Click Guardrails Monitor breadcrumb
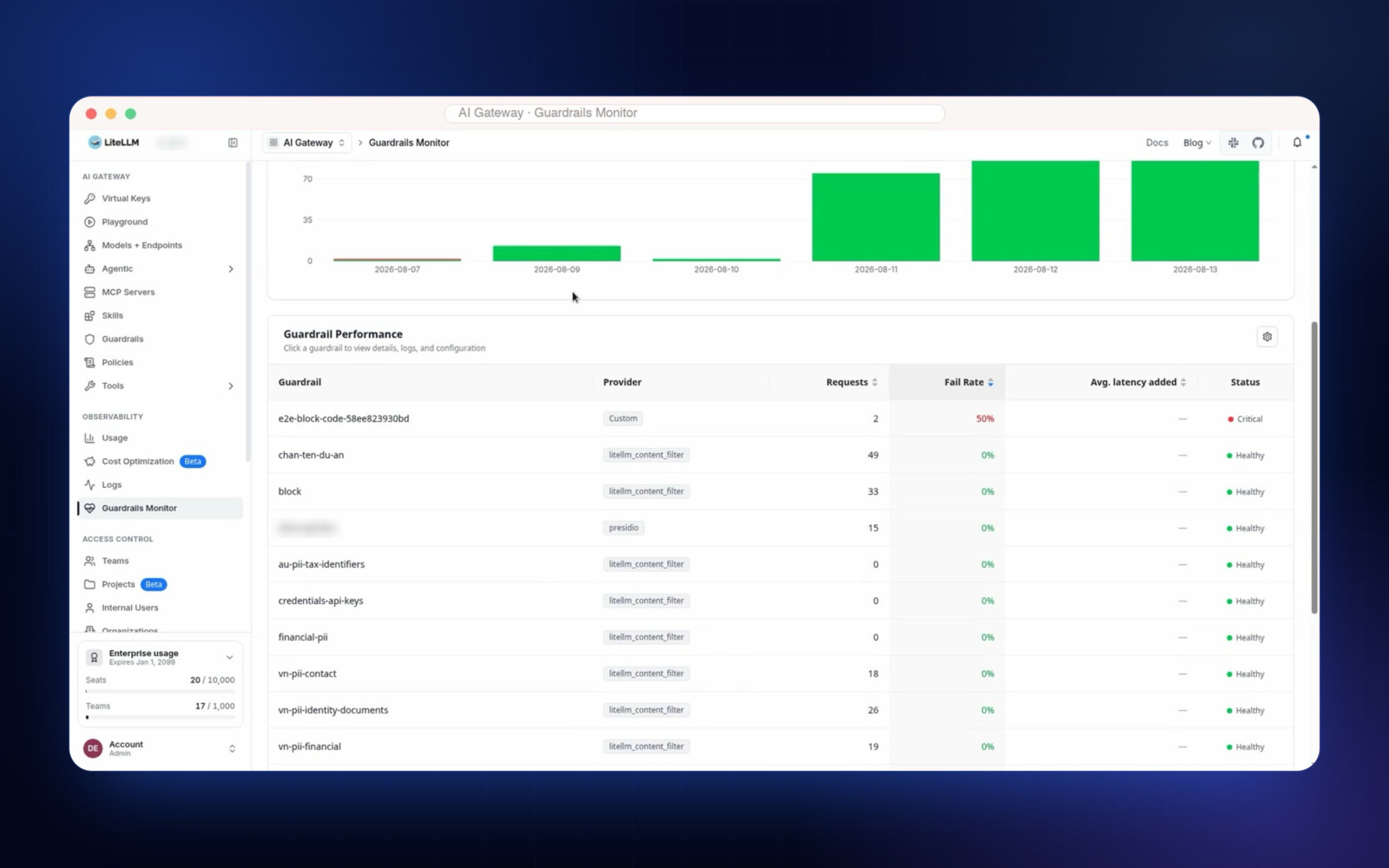This screenshot has height=868, width=1389. click(408, 143)
